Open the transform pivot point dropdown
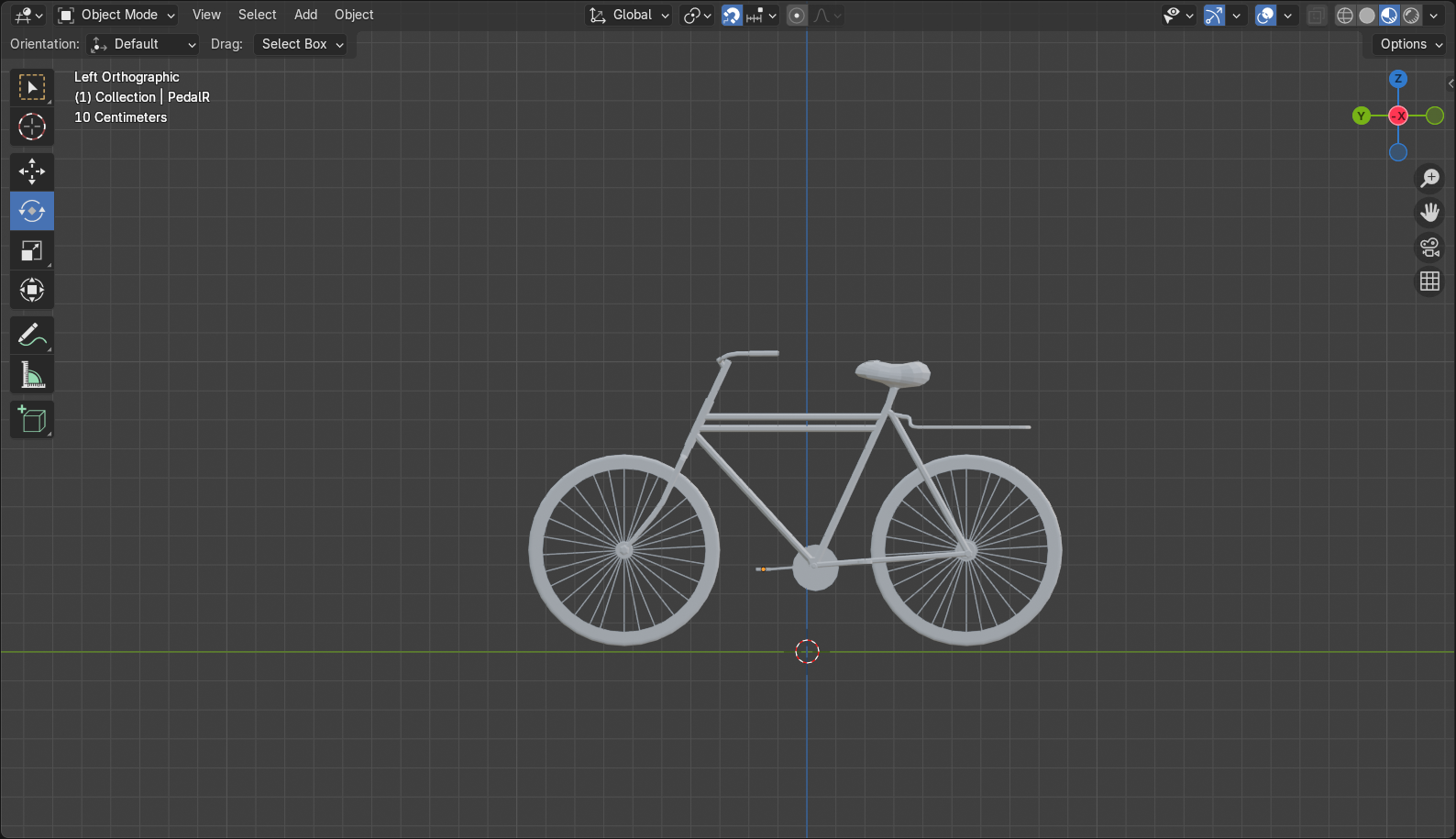 pos(697,16)
